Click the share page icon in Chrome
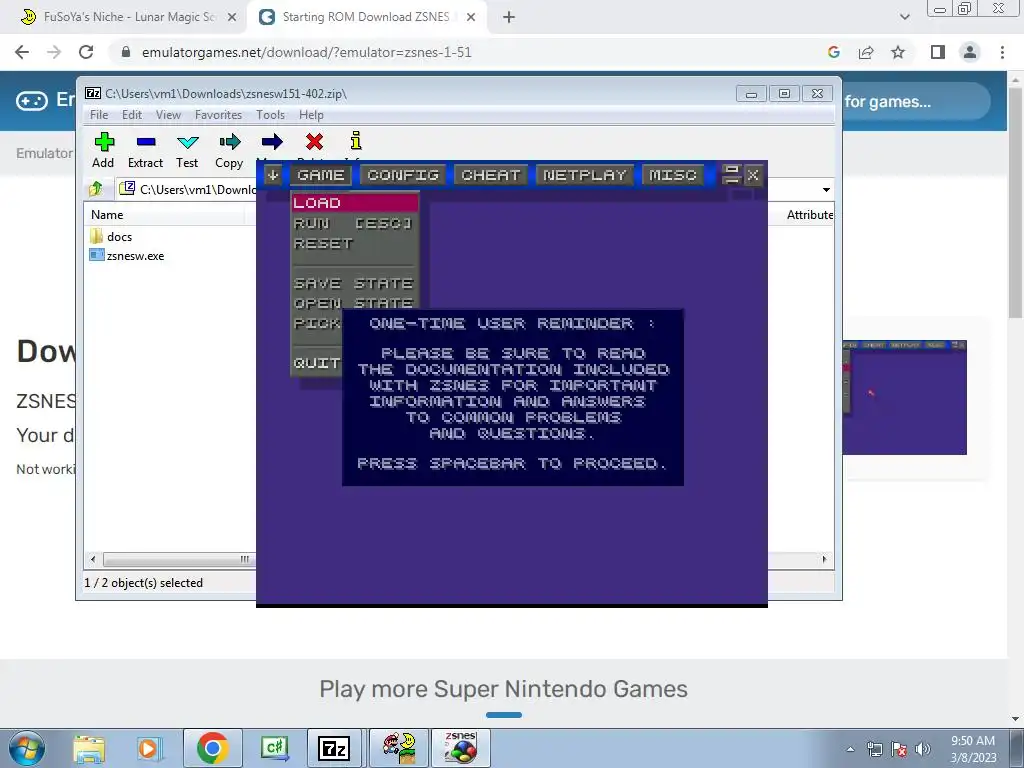The image size is (1024, 768). coord(866,52)
